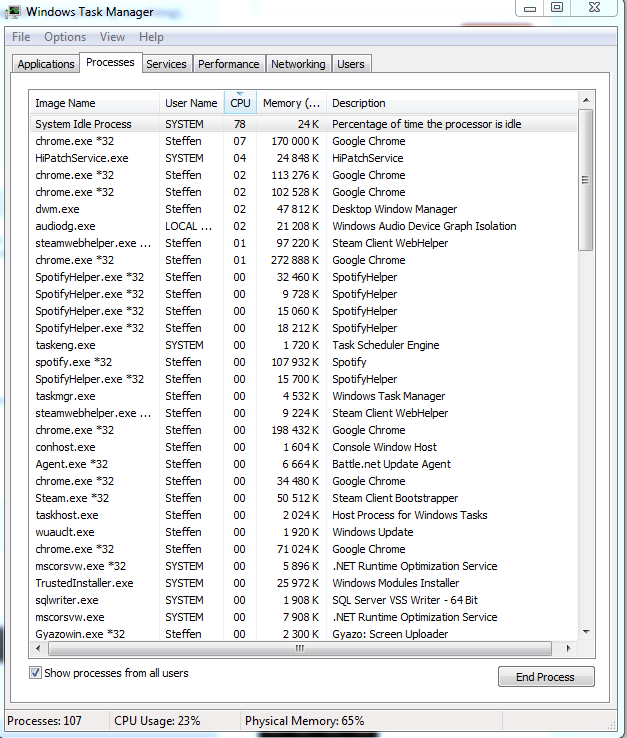Click the Battle.net Update Agent description
The width and height of the screenshot is (627, 738).
coord(391,464)
